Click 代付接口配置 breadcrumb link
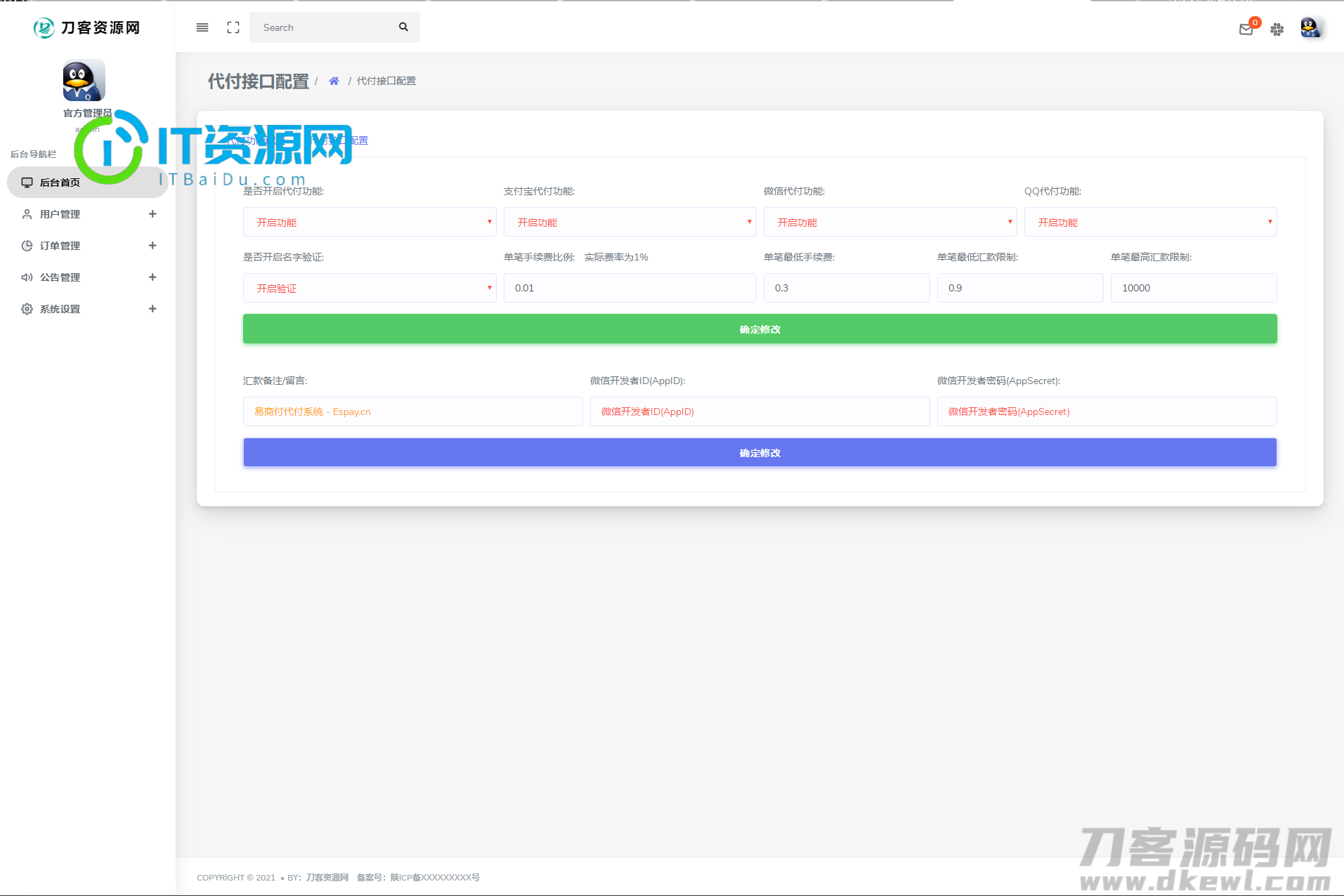Screen dimensions: 1344x896 [386, 81]
